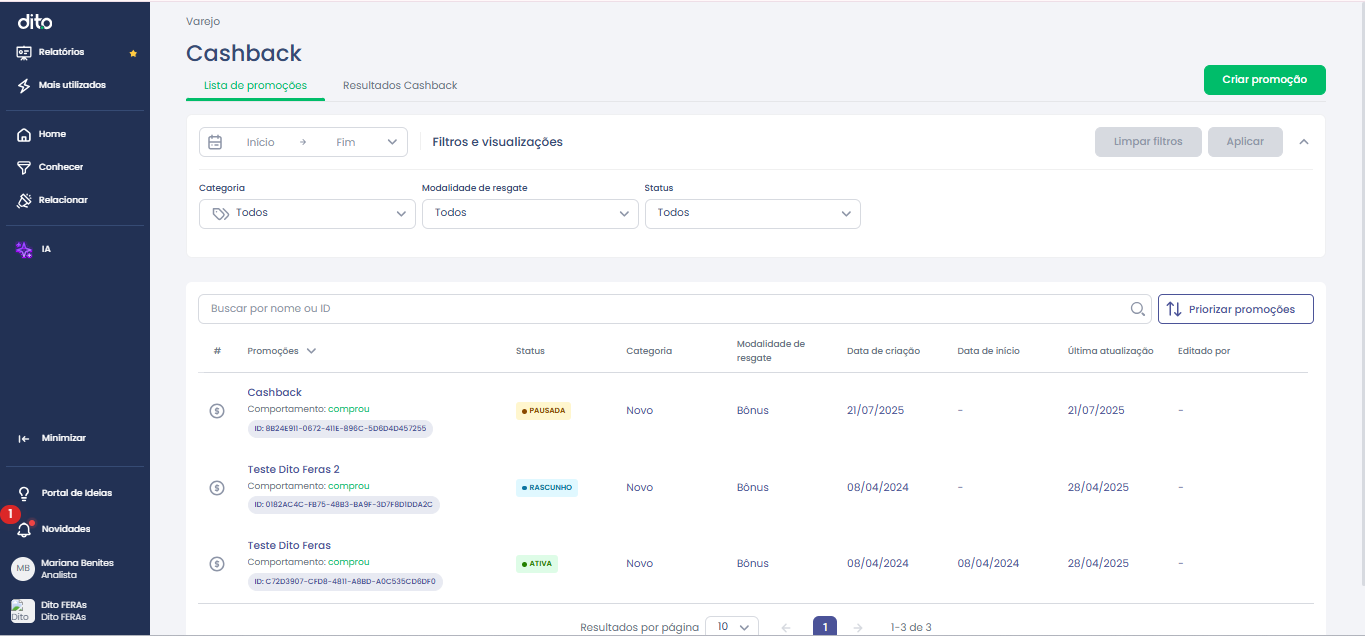Open the Modalidade de resgate dropdown
The height and width of the screenshot is (636, 1365).
[530, 213]
